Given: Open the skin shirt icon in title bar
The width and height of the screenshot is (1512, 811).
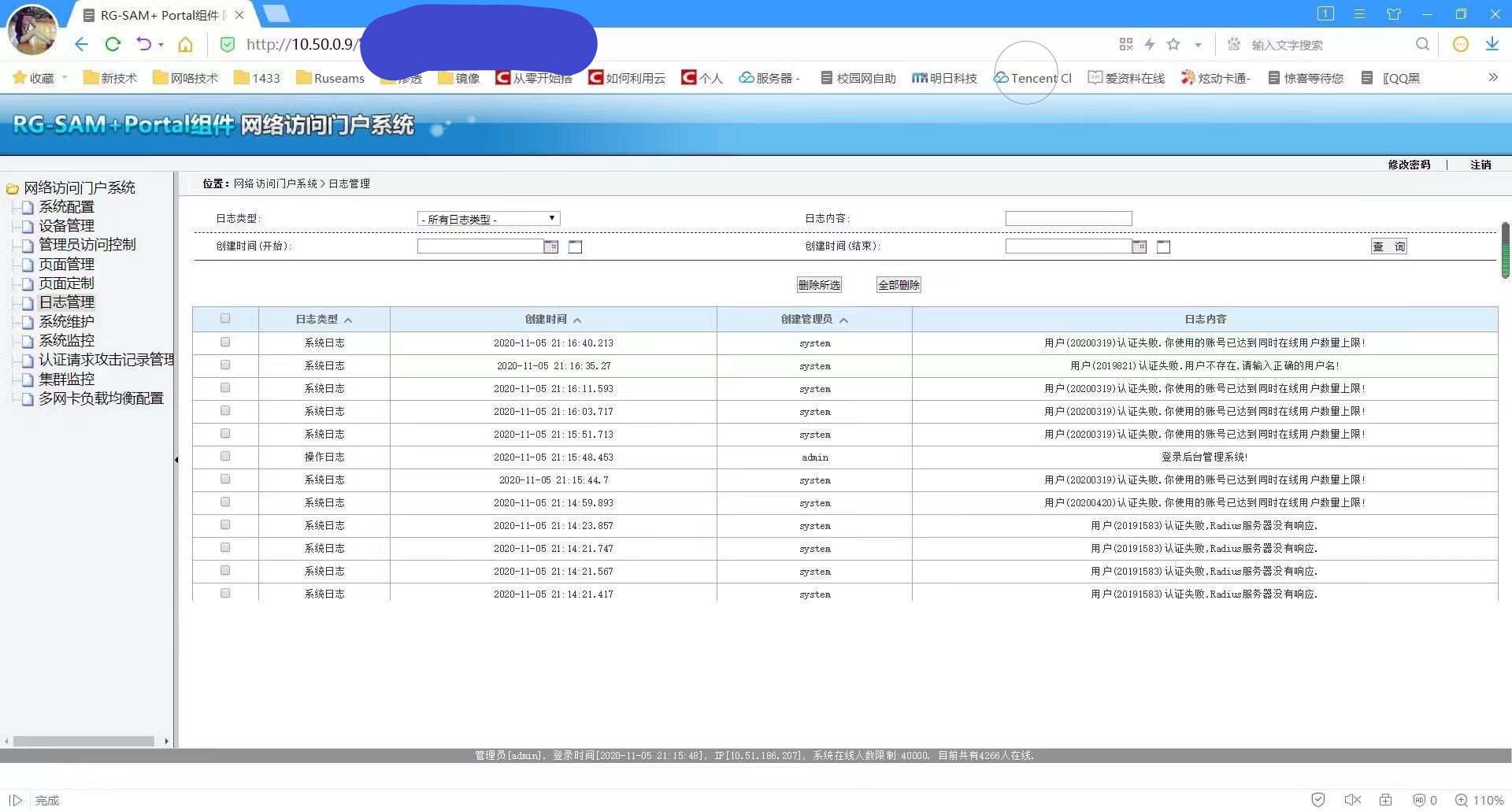Looking at the screenshot, I should tap(1394, 14).
